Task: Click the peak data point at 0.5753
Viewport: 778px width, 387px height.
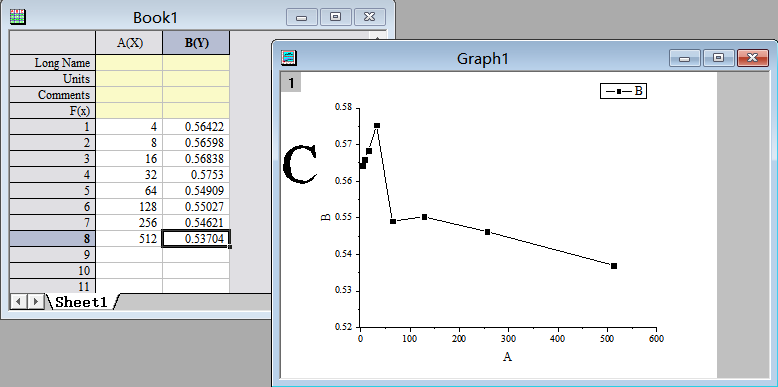Action: pos(377,126)
